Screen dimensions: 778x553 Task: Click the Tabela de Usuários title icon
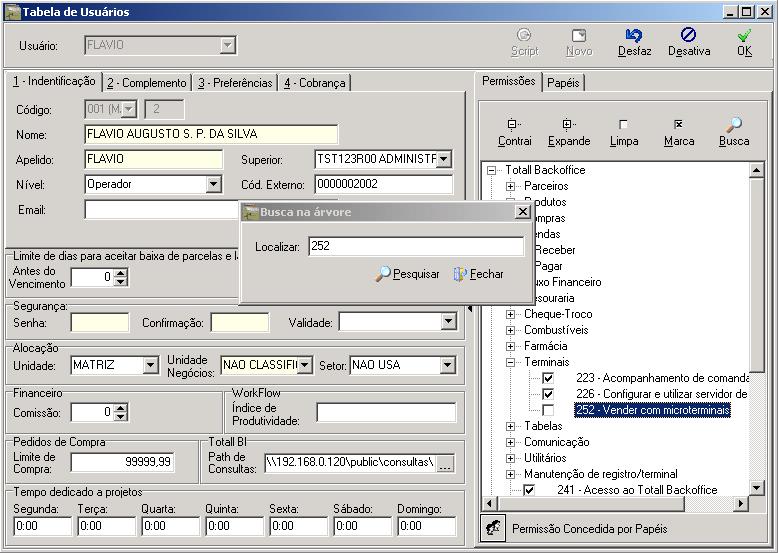pyautogui.click(x=12, y=12)
